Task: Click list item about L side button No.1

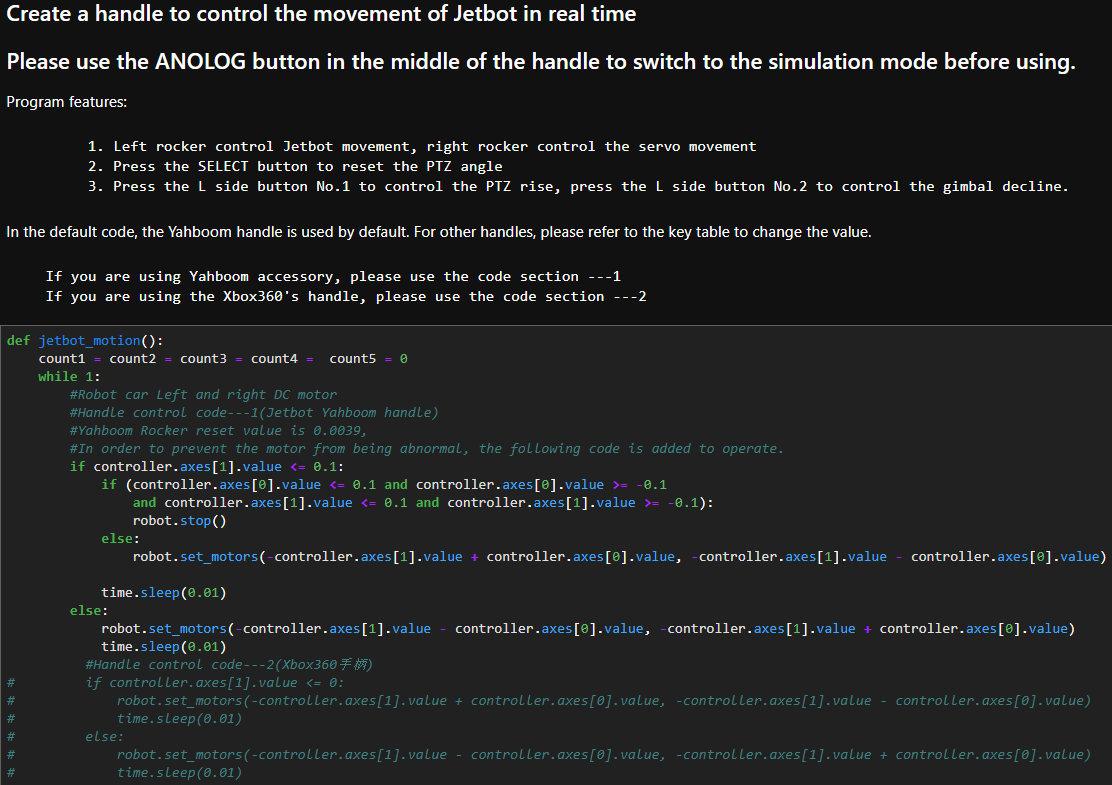Action: pyautogui.click(x=578, y=186)
